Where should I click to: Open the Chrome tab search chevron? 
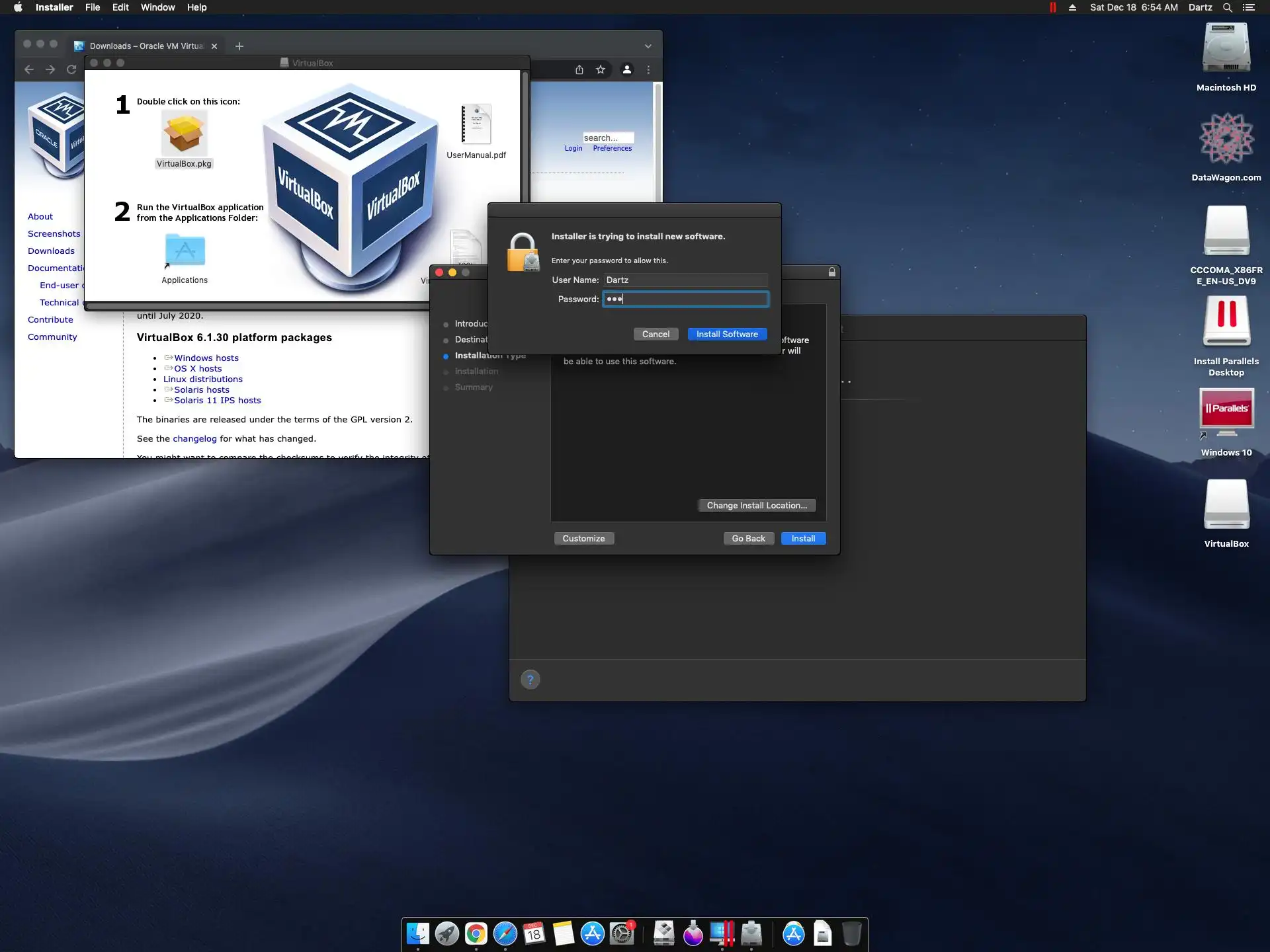click(x=648, y=46)
